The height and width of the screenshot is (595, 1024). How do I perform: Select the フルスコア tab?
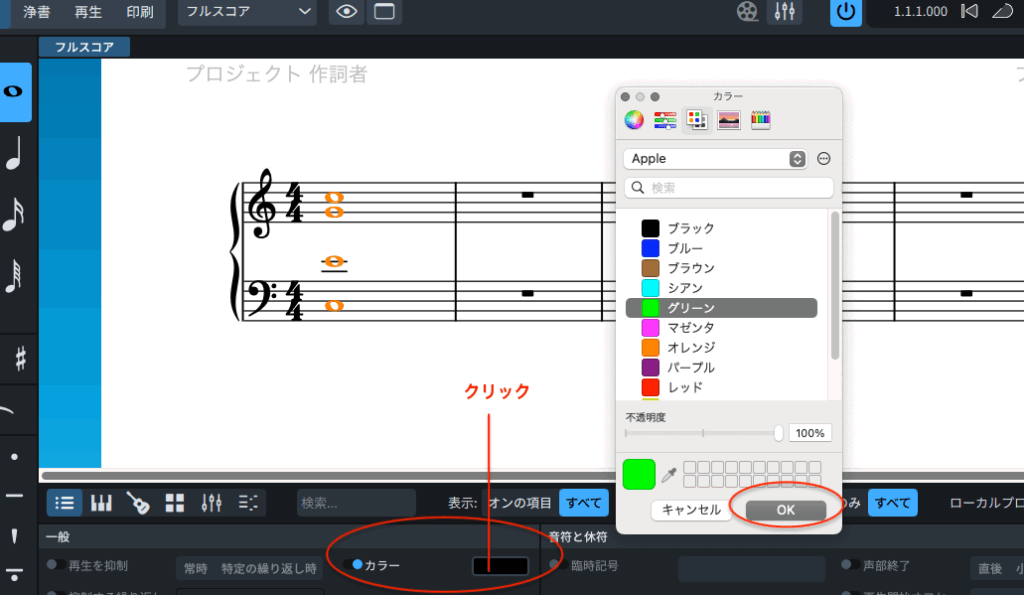84,47
